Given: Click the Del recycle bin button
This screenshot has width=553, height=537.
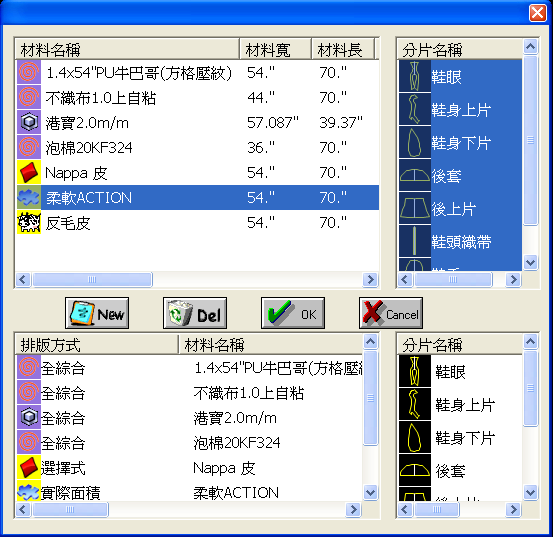Looking at the screenshot, I should click(x=195, y=313).
